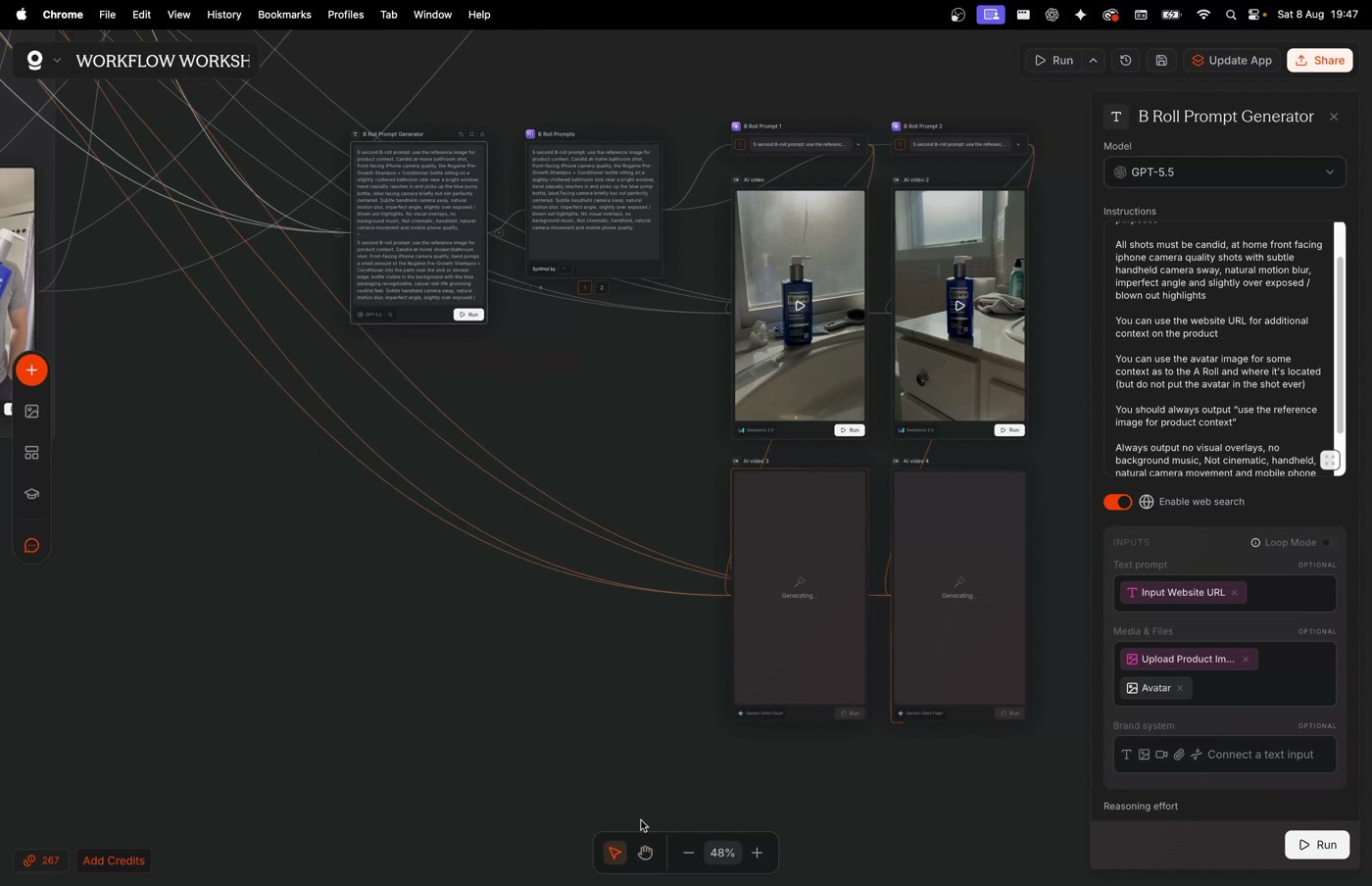This screenshot has width=1372, height=886.
Task: Zoom in with the plus icon
Action: [757, 853]
